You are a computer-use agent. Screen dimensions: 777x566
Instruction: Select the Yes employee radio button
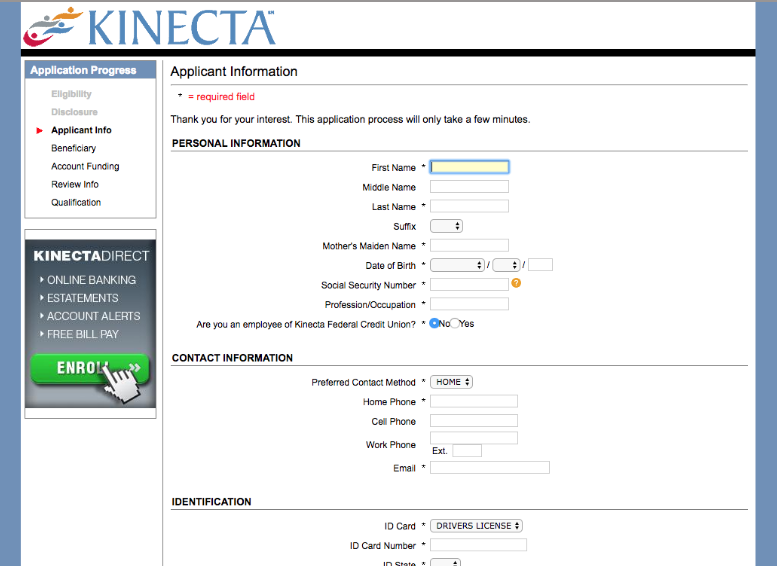(x=454, y=323)
